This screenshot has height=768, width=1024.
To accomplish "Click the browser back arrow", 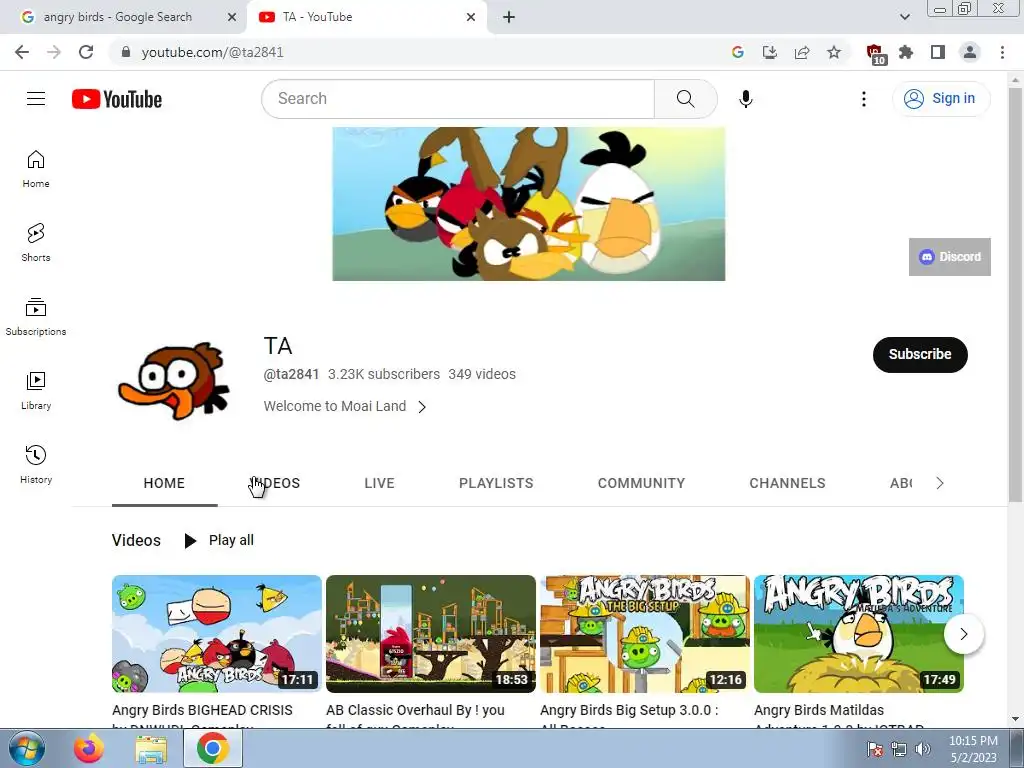I will (22, 52).
